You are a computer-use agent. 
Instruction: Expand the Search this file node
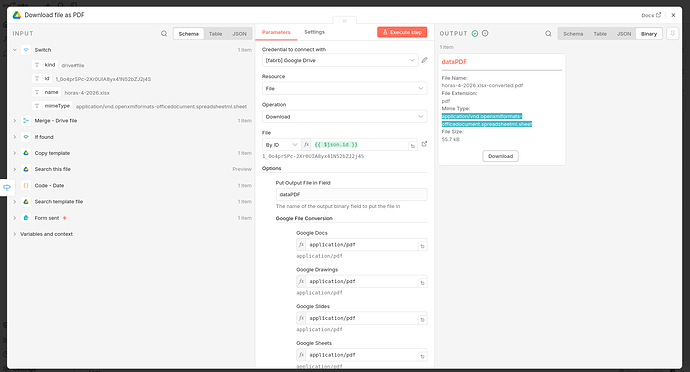[15, 169]
